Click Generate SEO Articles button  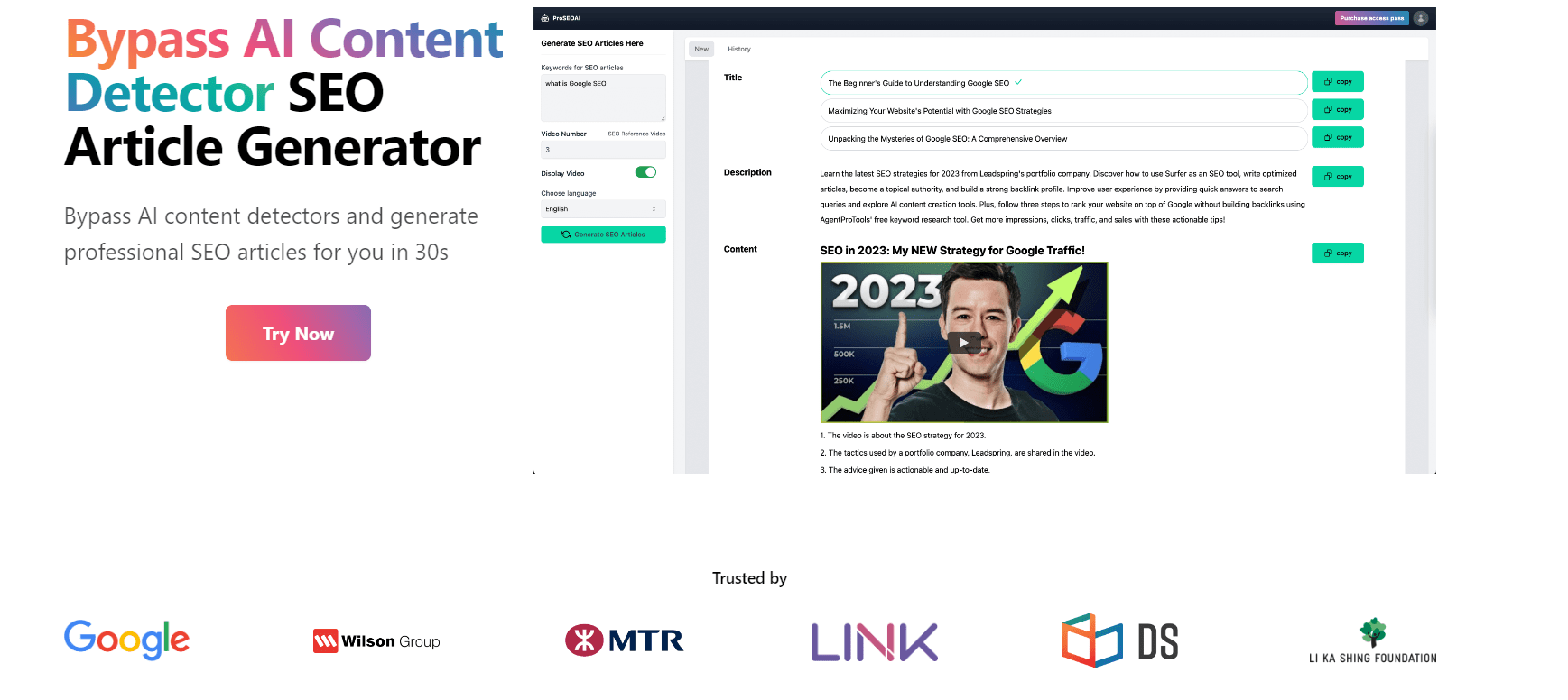pos(603,235)
